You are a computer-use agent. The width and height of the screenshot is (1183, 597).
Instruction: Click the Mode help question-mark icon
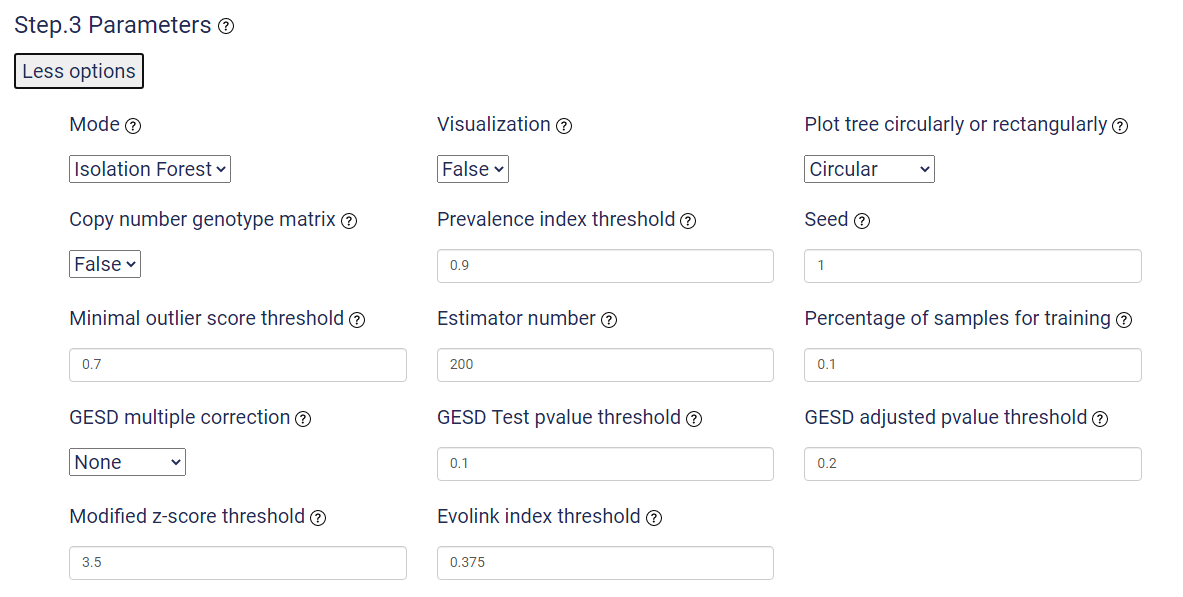pyautogui.click(x=133, y=126)
